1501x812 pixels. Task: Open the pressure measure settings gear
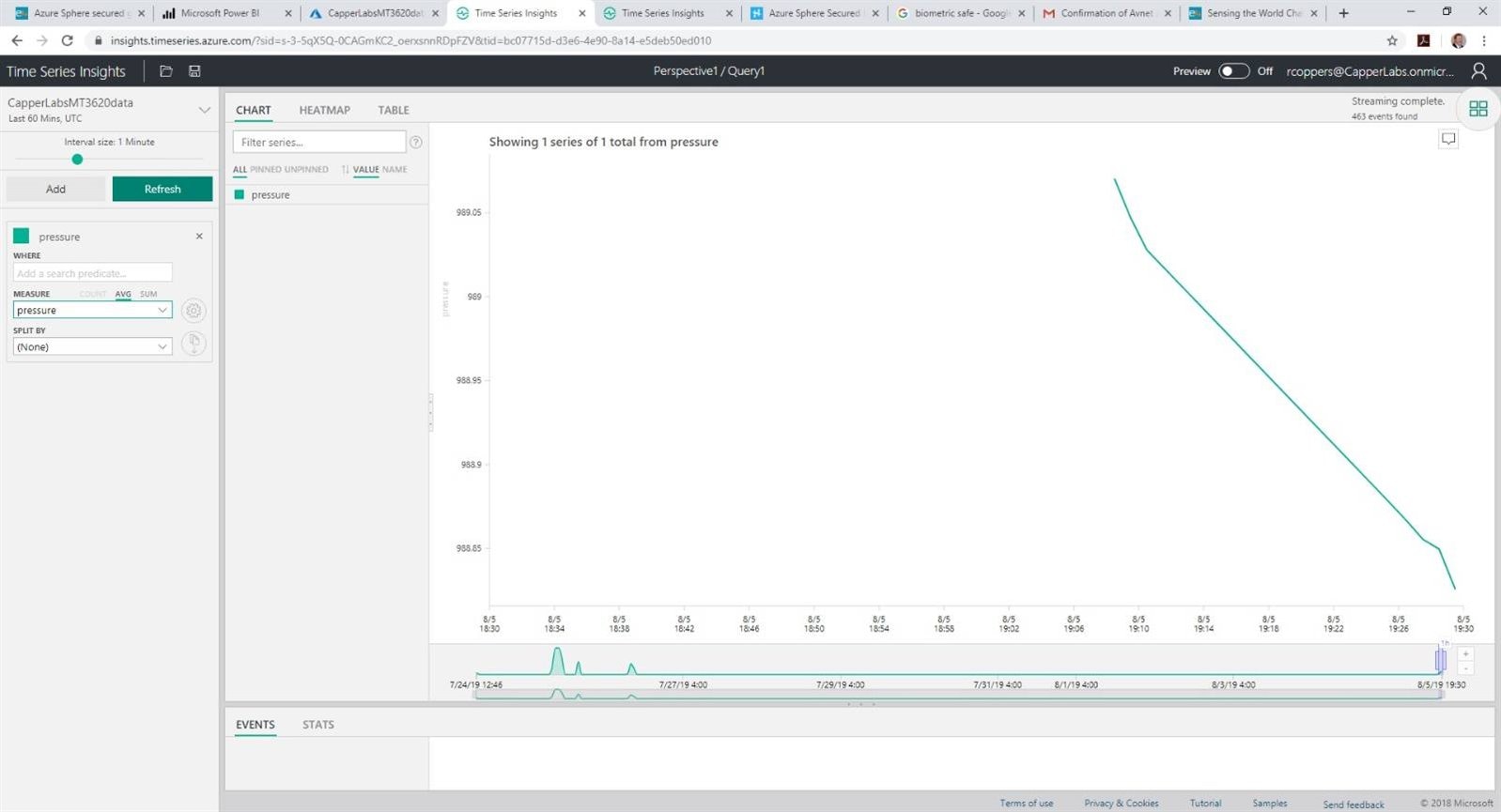tap(193, 311)
